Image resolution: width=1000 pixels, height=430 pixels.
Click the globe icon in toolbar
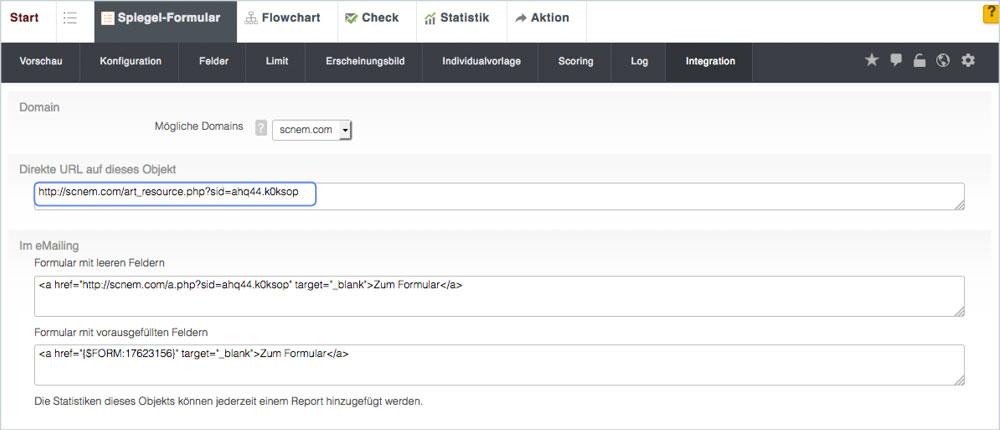[942, 61]
